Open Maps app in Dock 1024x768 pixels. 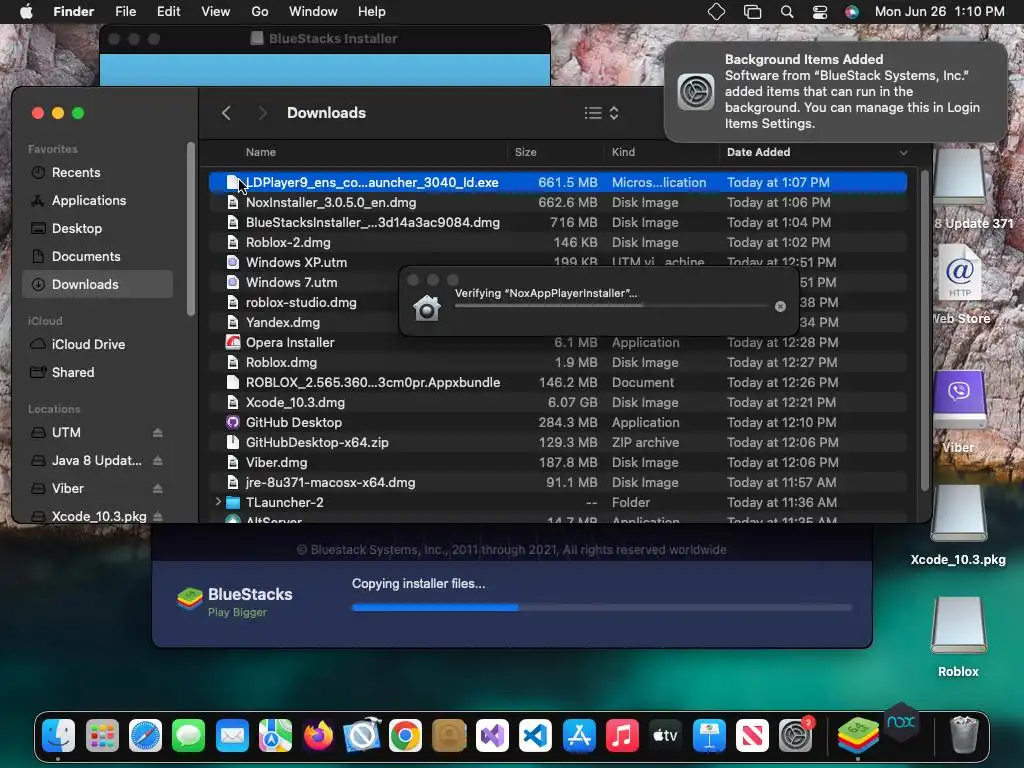(276, 736)
